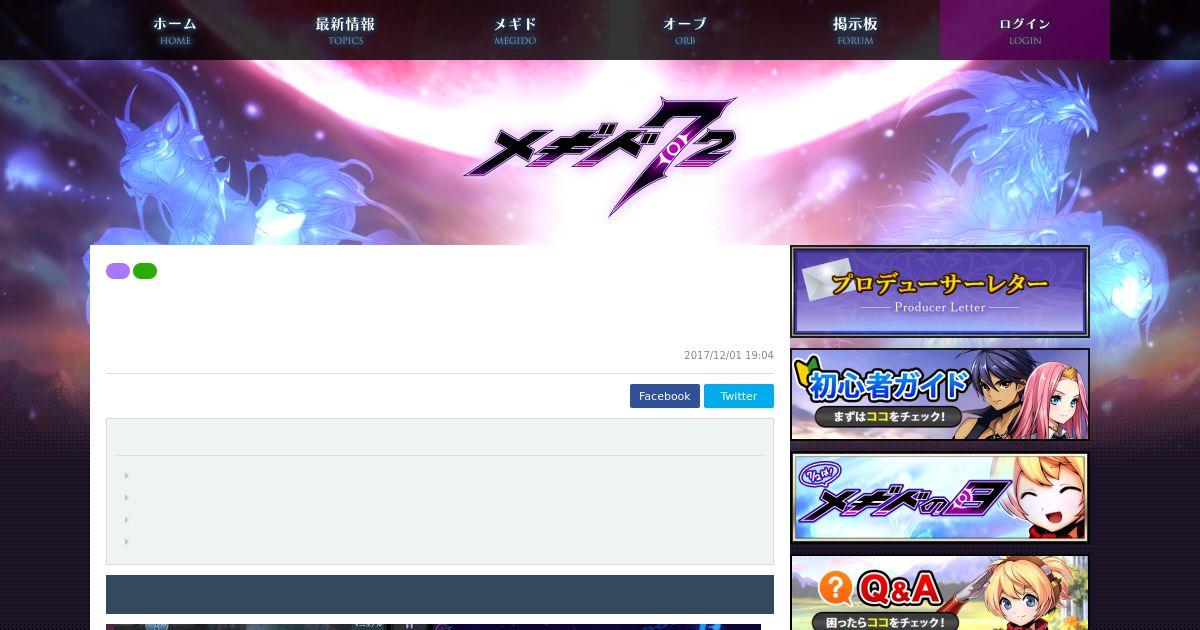Open the ホーム HOME menu item

pyautogui.click(x=175, y=30)
